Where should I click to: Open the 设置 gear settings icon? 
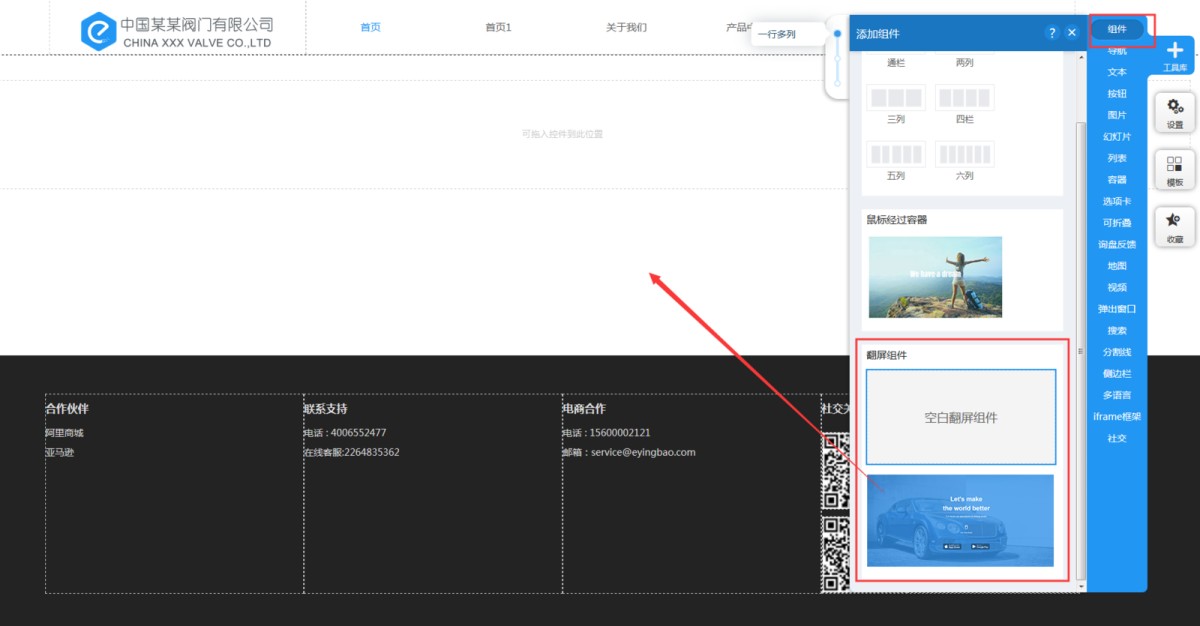pos(1175,108)
